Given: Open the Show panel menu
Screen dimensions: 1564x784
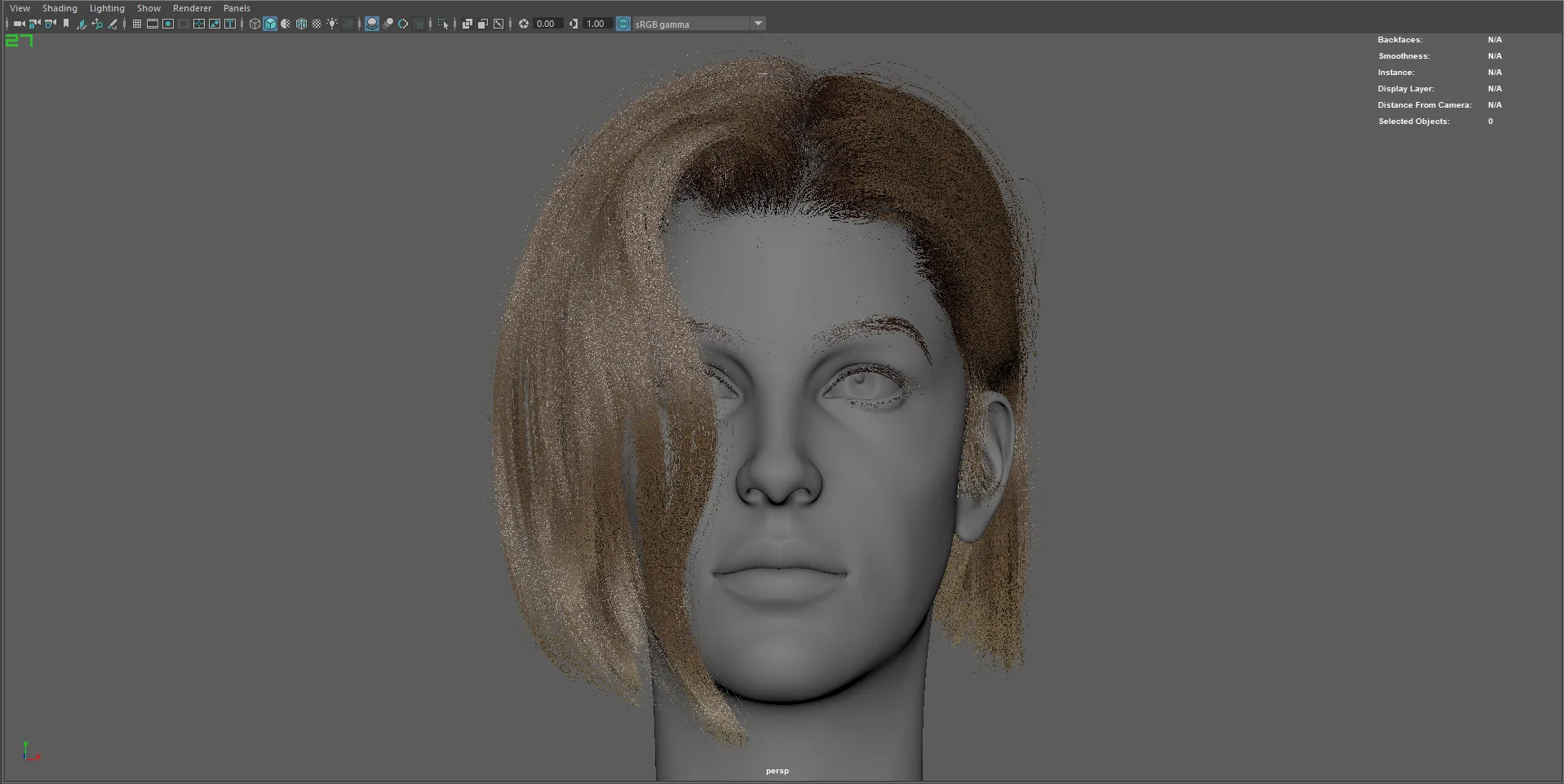Looking at the screenshot, I should pyautogui.click(x=148, y=8).
